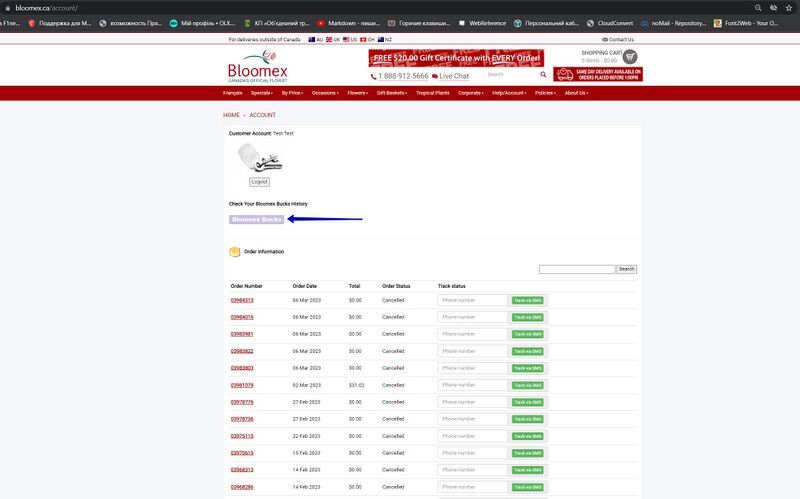Click the crossed-eye icon in address bar
The width and height of the screenshot is (800, 499).
(773, 8)
